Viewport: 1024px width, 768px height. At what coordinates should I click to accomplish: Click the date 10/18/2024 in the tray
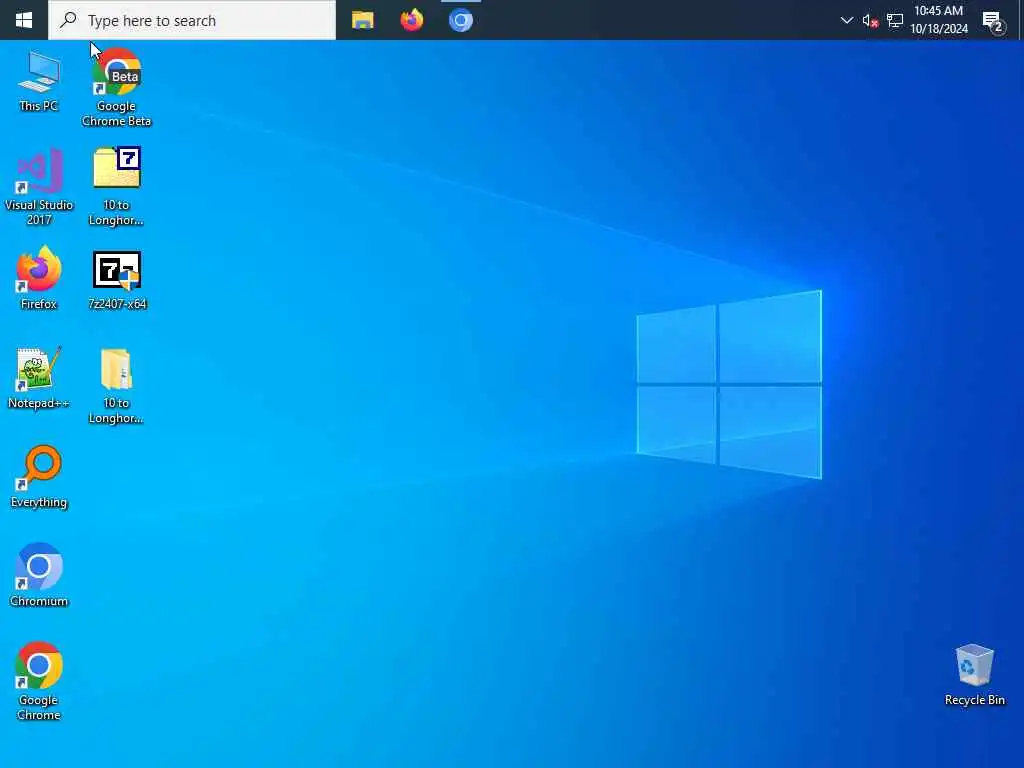click(938, 29)
